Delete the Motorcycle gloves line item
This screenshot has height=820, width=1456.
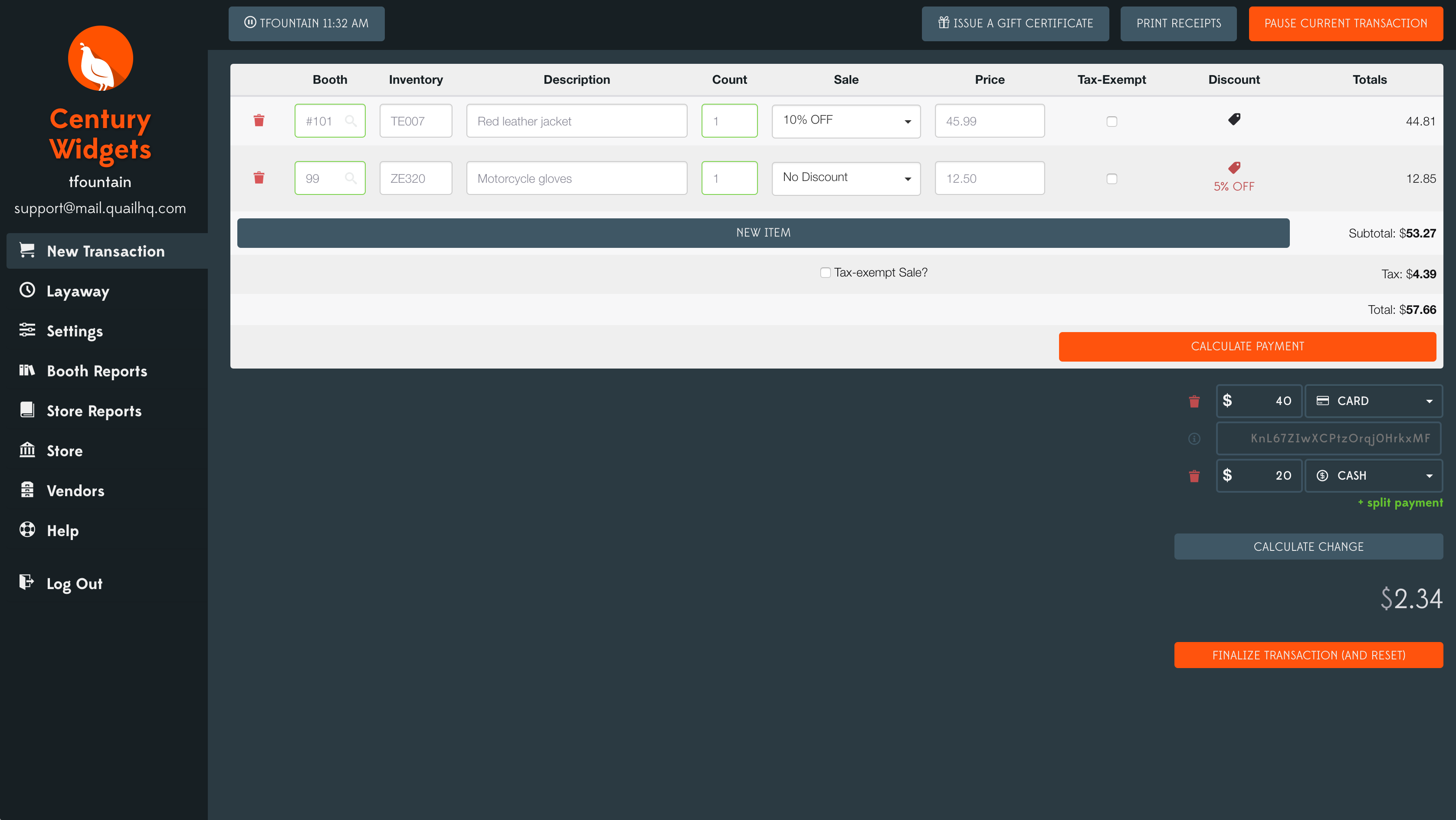pyautogui.click(x=259, y=178)
